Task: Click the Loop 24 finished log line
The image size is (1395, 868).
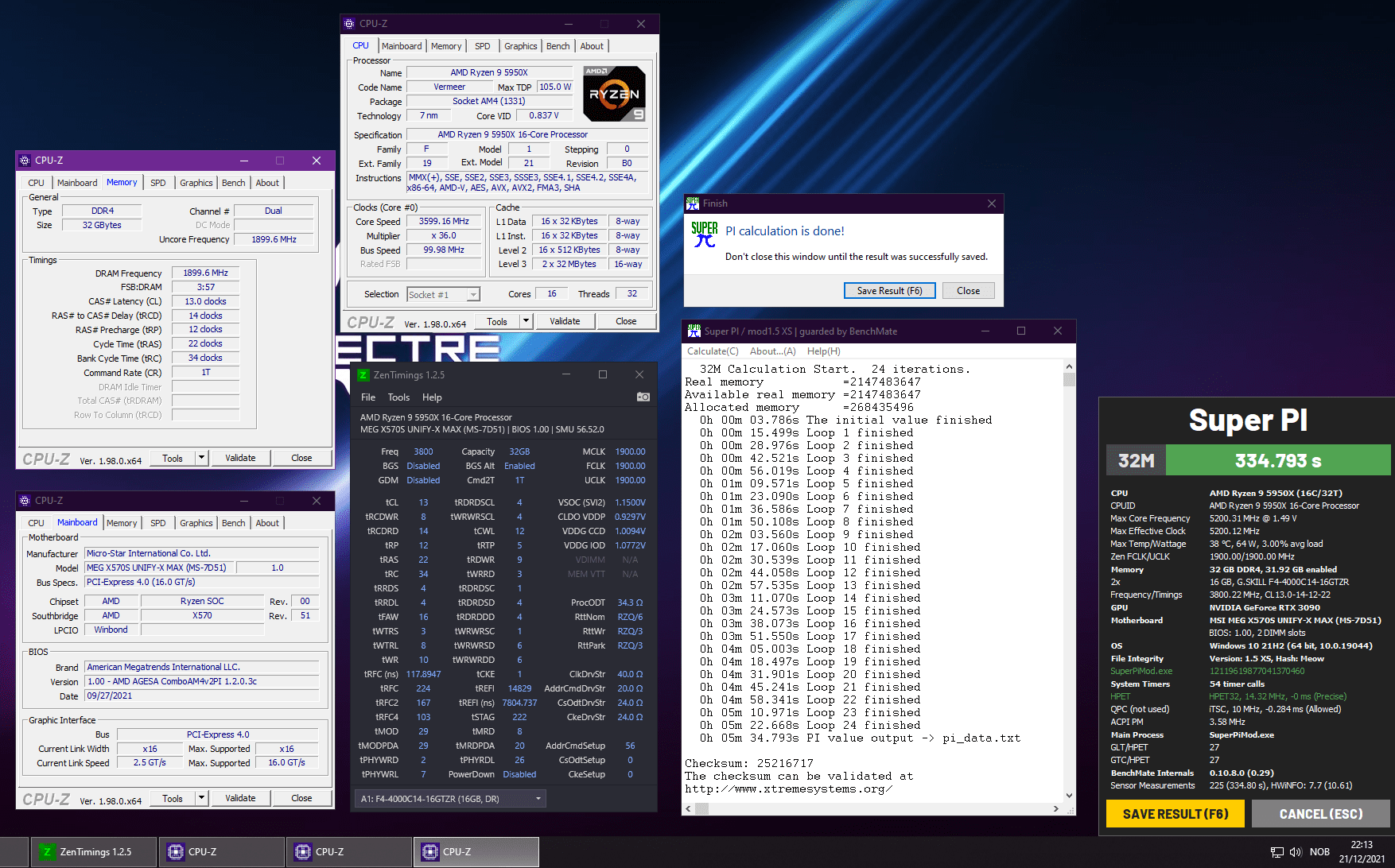Action: click(810, 725)
